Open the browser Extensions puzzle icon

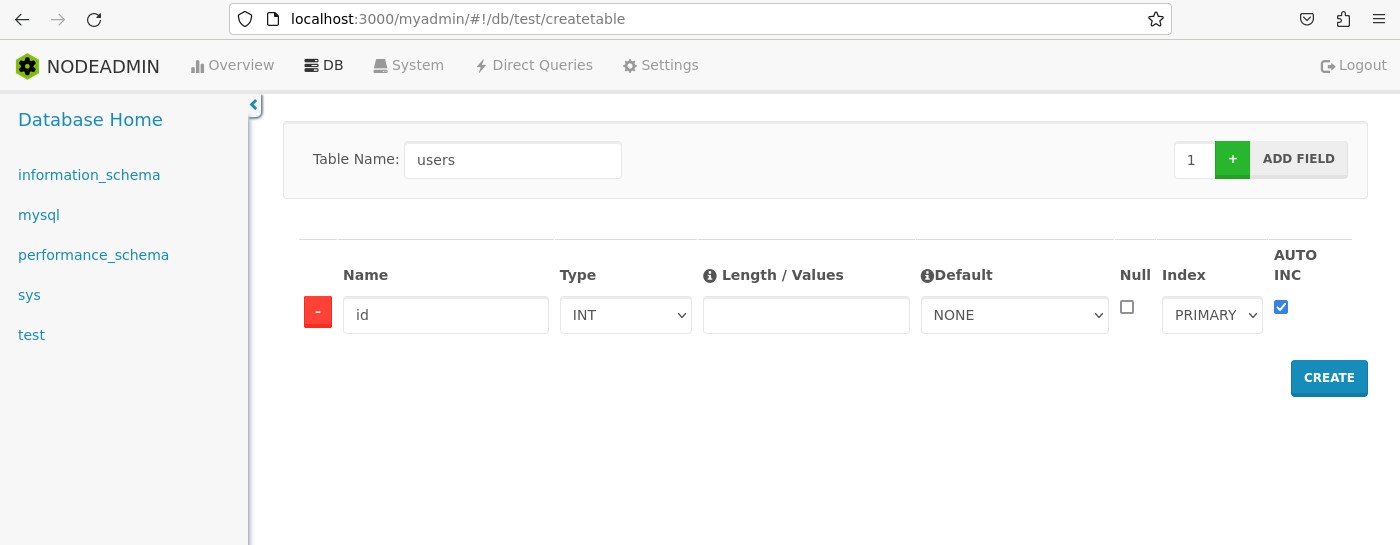point(1343,19)
